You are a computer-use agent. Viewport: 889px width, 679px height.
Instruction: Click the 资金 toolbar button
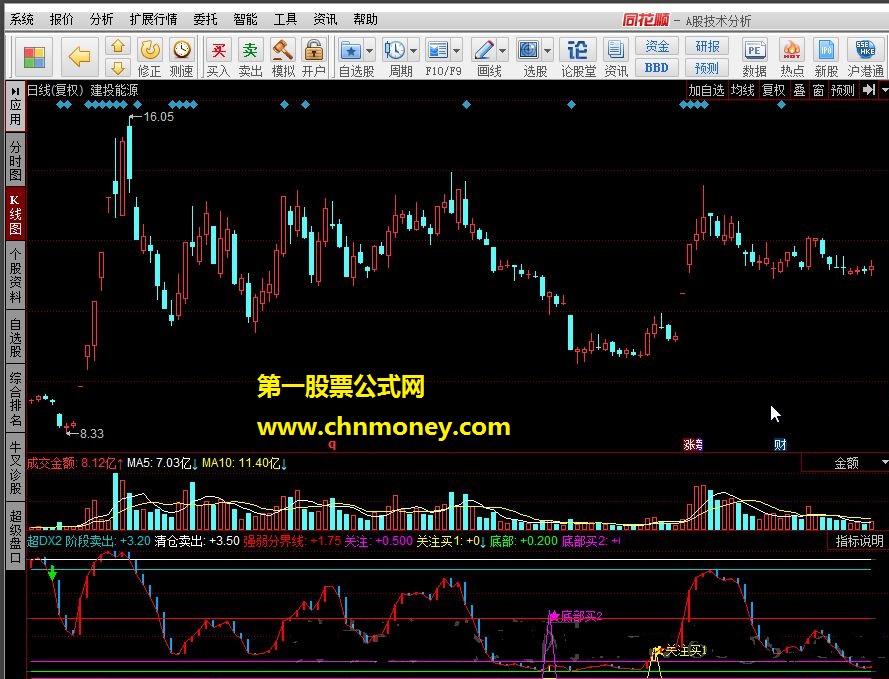click(x=657, y=46)
